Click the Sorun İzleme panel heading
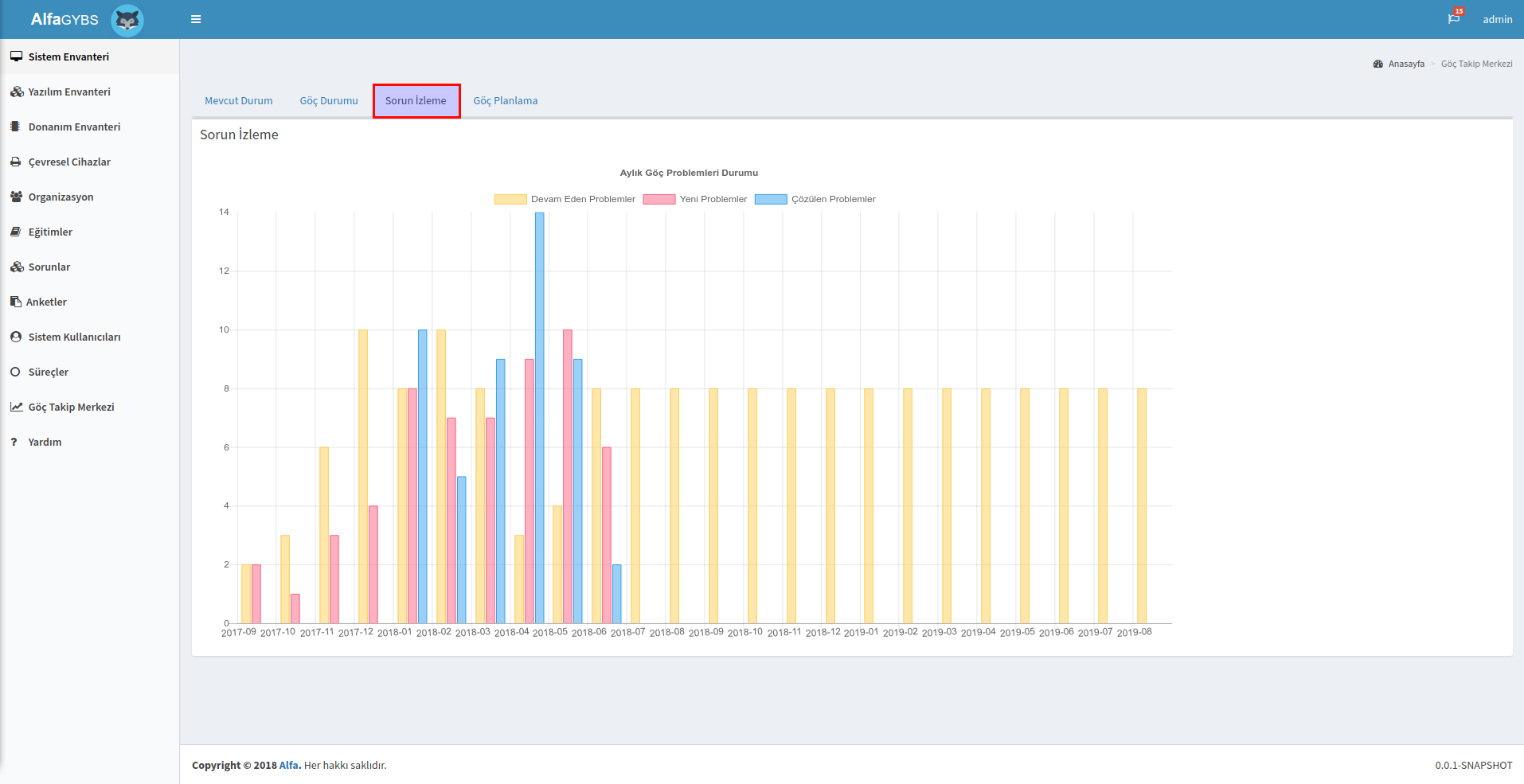The height and width of the screenshot is (784, 1524). point(239,135)
